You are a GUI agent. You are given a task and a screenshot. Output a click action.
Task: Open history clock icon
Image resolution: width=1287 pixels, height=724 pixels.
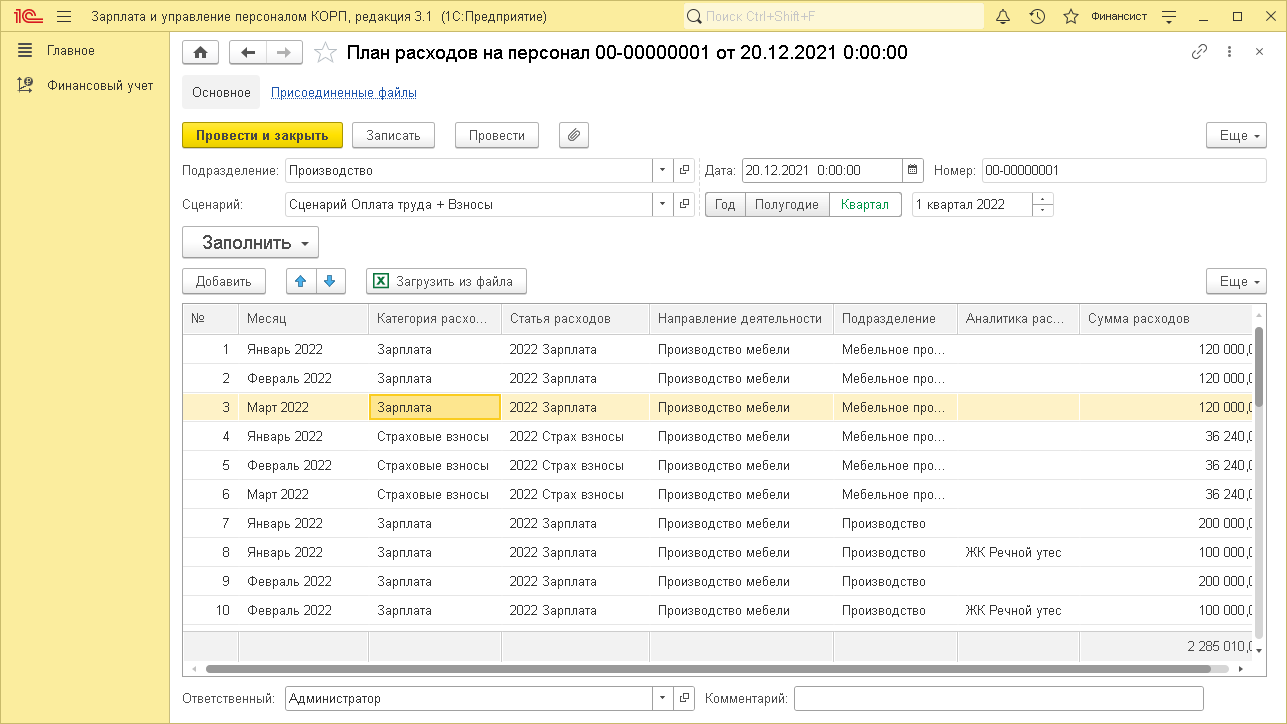tap(1037, 17)
